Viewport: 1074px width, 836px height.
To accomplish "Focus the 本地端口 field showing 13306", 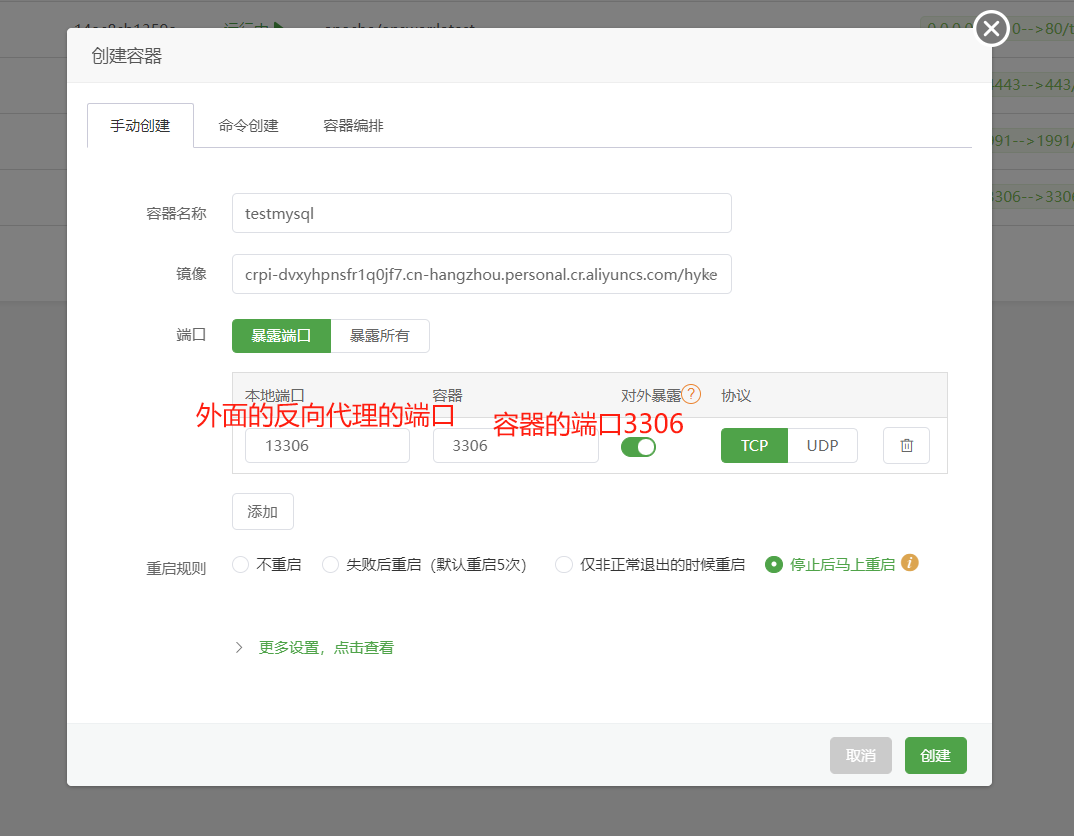I will (x=327, y=446).
